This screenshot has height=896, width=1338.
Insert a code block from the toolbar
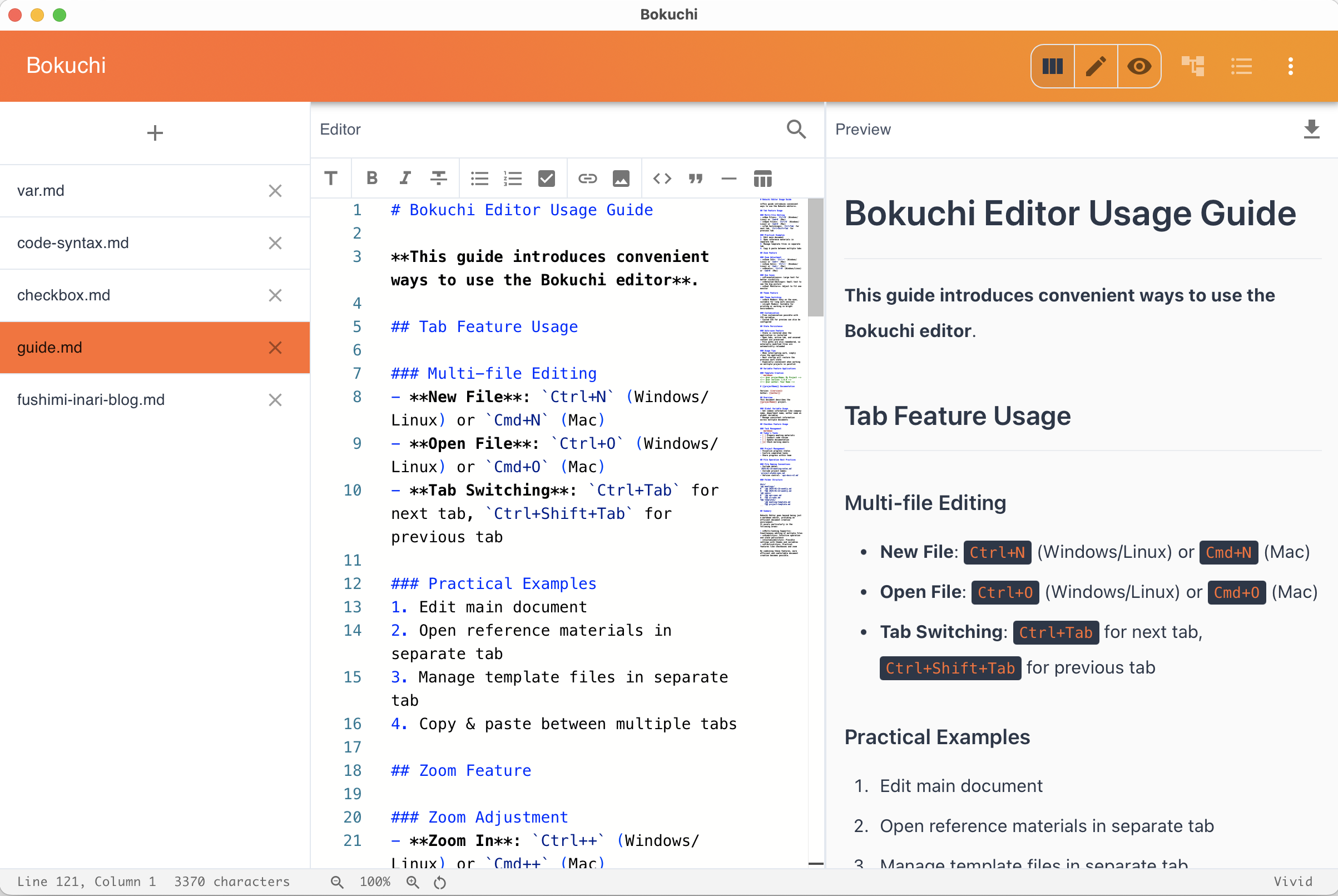tap(662, 179)
